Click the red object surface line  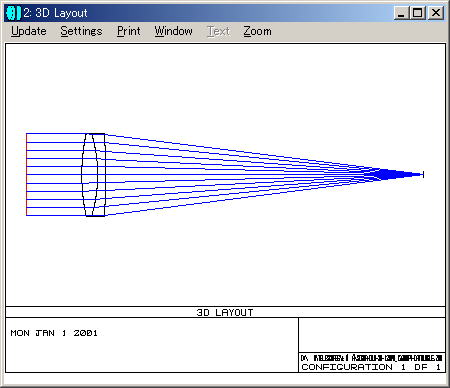[26, 174]
